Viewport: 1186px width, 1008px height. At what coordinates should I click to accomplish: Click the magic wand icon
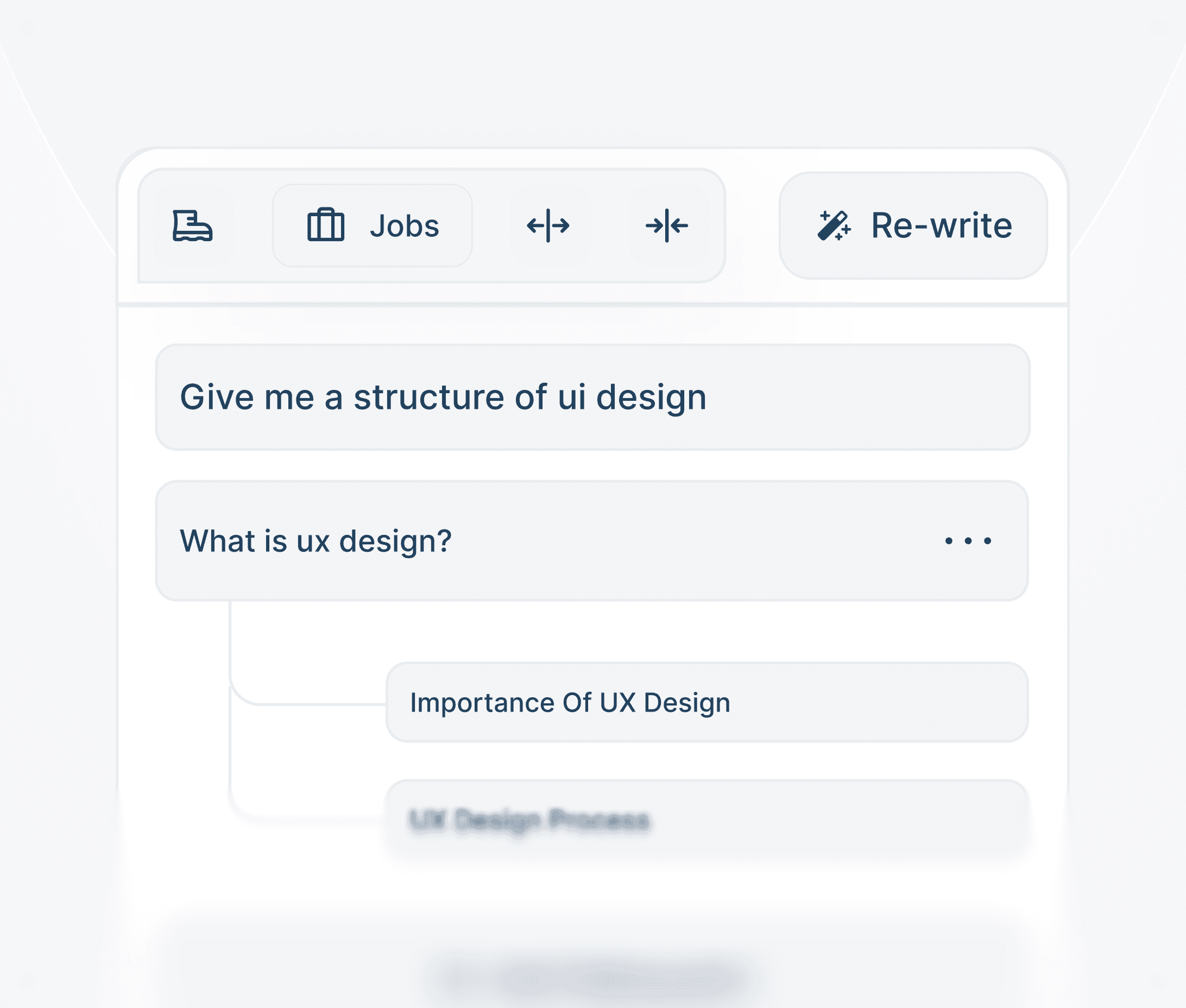pos(834,226)
